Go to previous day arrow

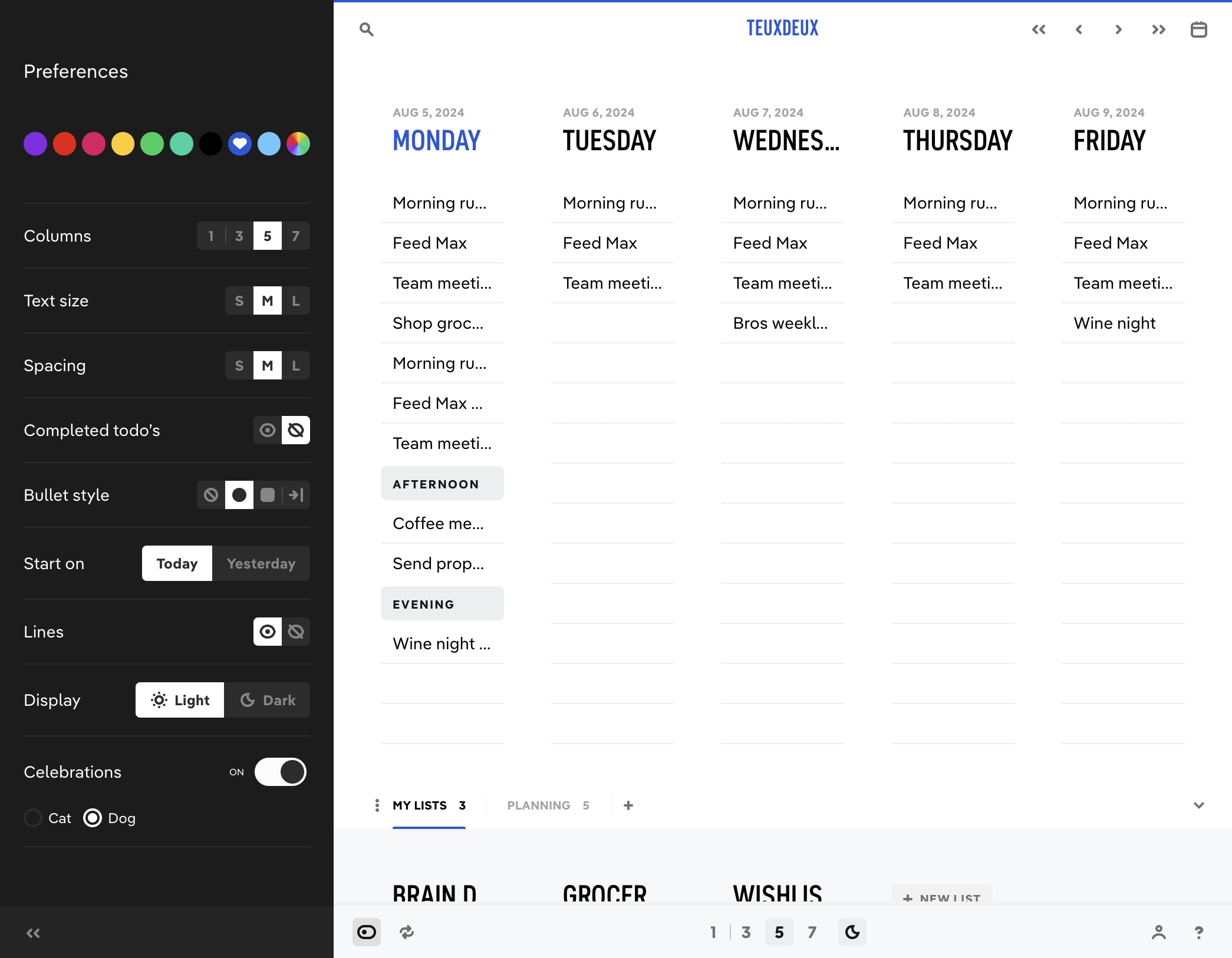(x=1079, y=29)
